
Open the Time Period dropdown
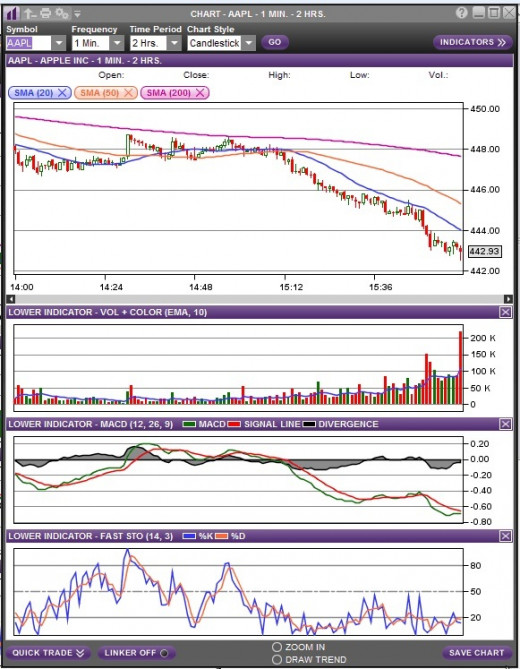point(174,43)
